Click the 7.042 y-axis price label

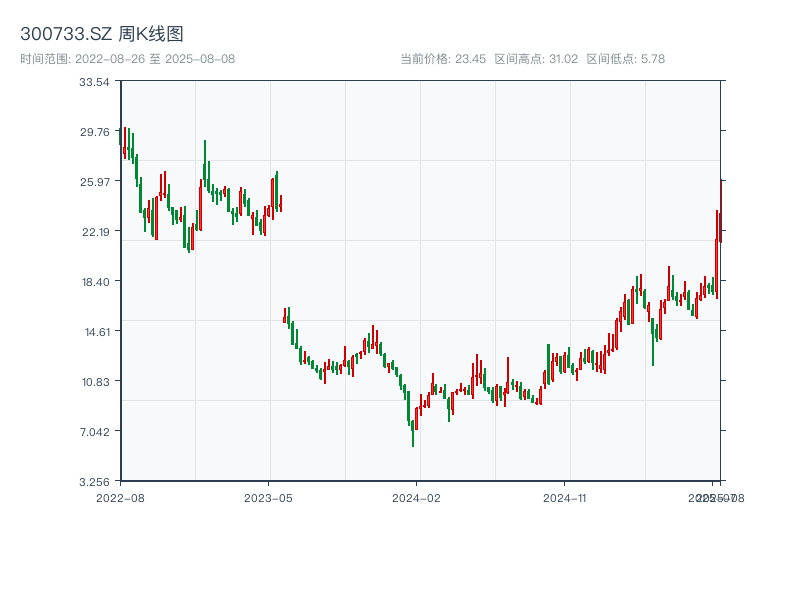pos(95,432)
